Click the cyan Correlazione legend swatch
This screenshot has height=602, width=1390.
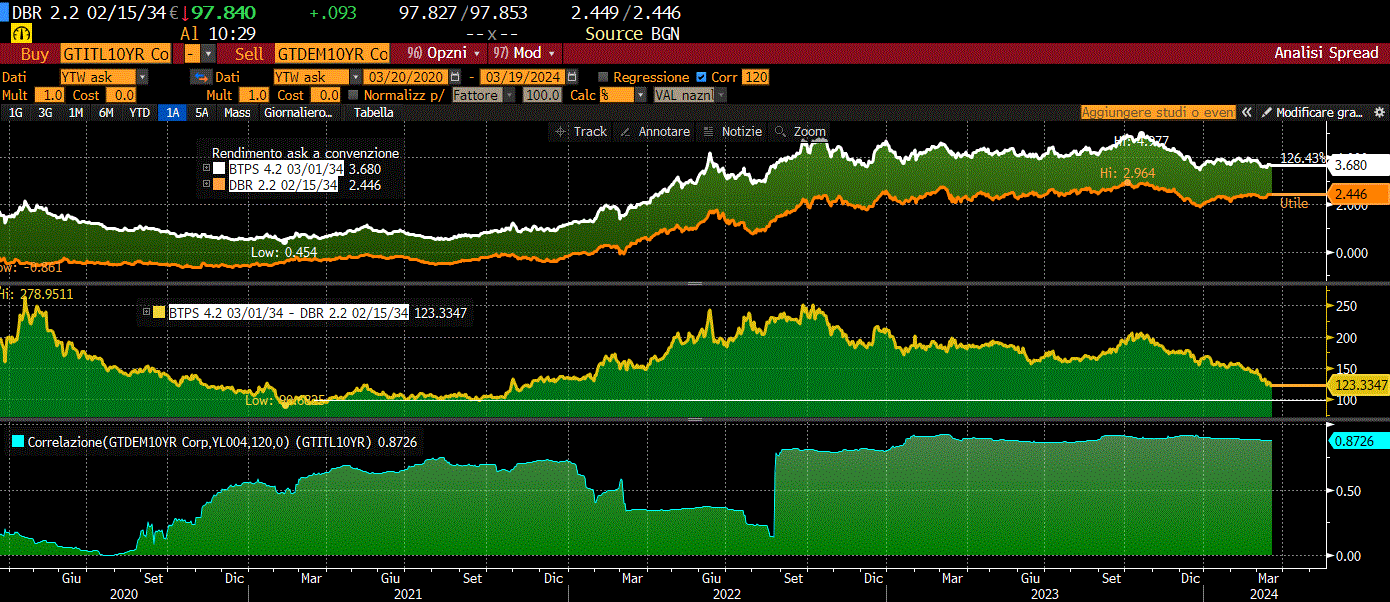click(18, 440)
